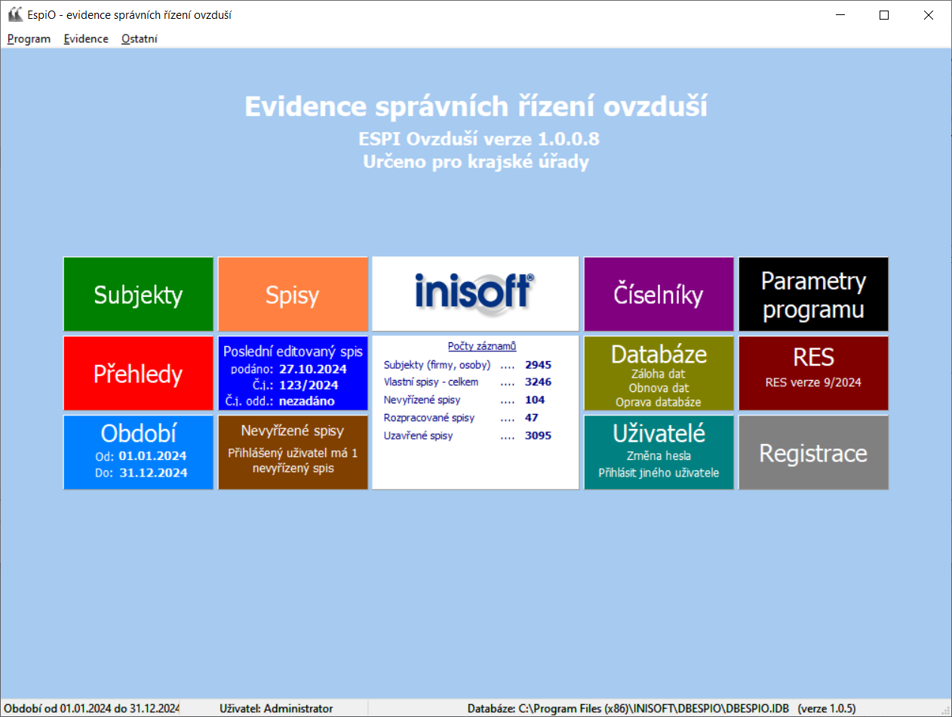This screenshot has height=717, width=952.
Task: Click the Uživatel: Administrator status entry
Action: pyautogui.click(x=276, y=709)
